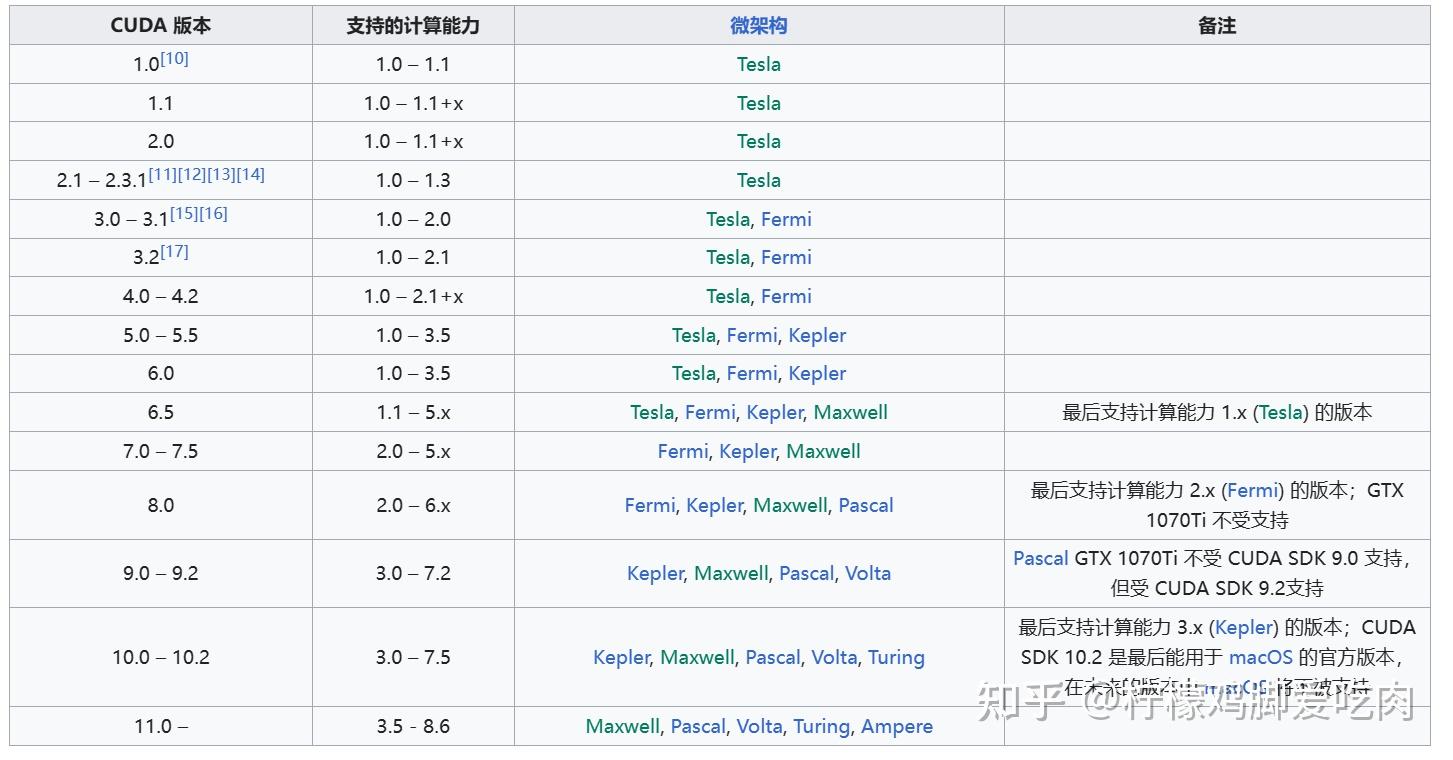Open the Fermi link in the 3.2 row
1453x760 pixels.
tap(786, 257)
